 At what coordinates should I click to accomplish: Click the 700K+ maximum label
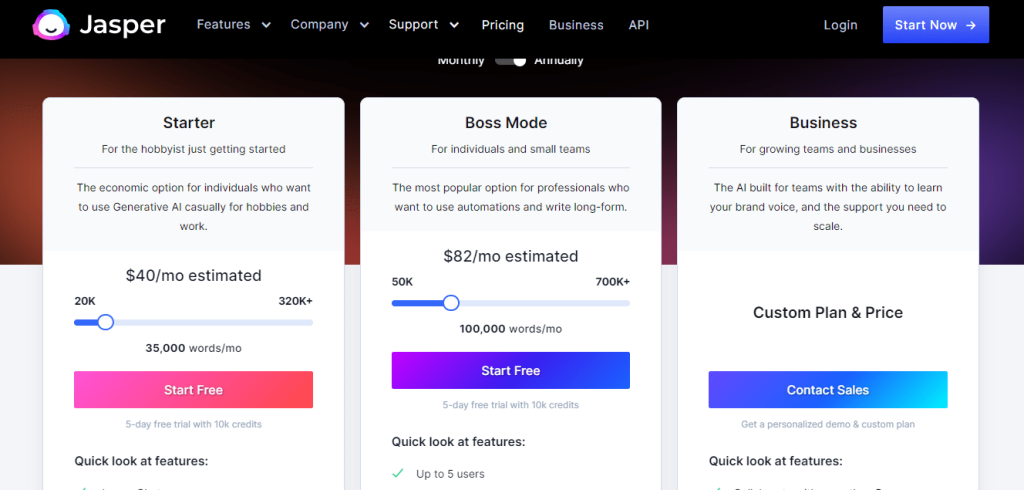click(613, 282)
